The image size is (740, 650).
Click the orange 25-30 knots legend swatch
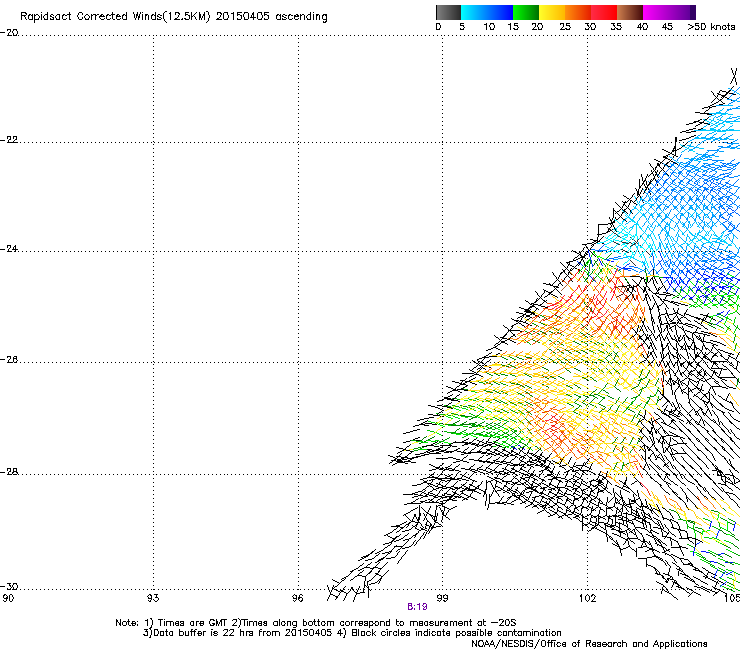pos(578,12)
